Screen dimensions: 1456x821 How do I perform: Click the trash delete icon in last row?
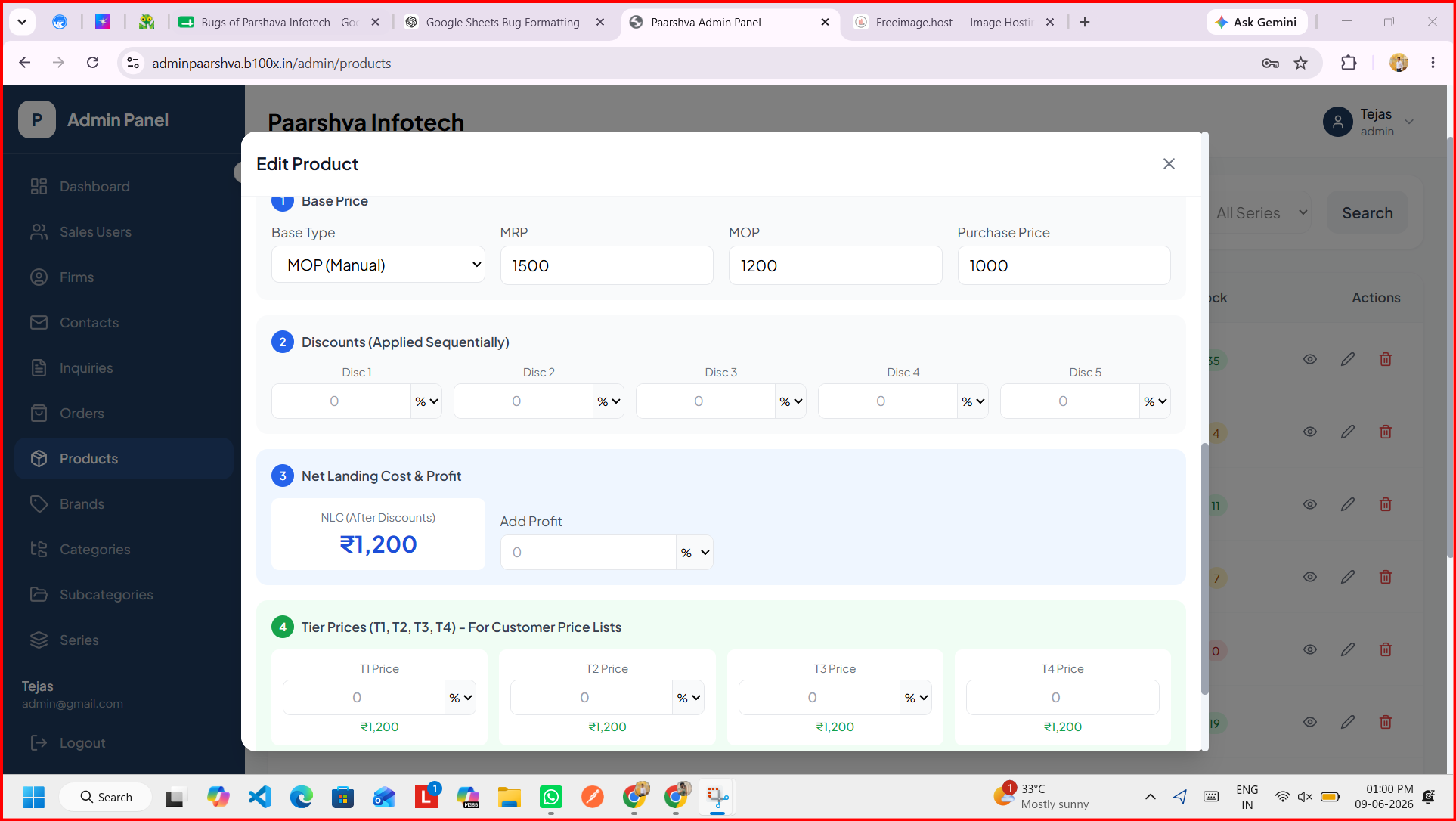pyautogui.click(x=1386, y=722)
